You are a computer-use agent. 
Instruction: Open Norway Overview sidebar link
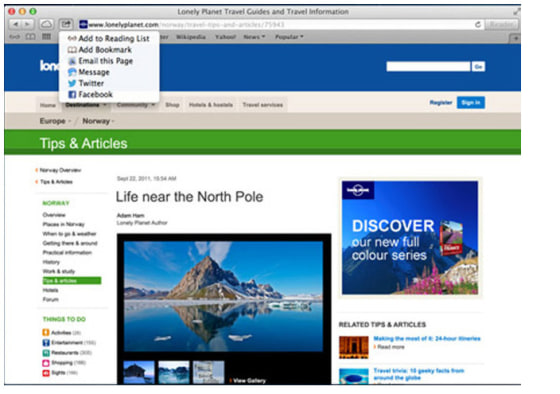coord(60,170)
